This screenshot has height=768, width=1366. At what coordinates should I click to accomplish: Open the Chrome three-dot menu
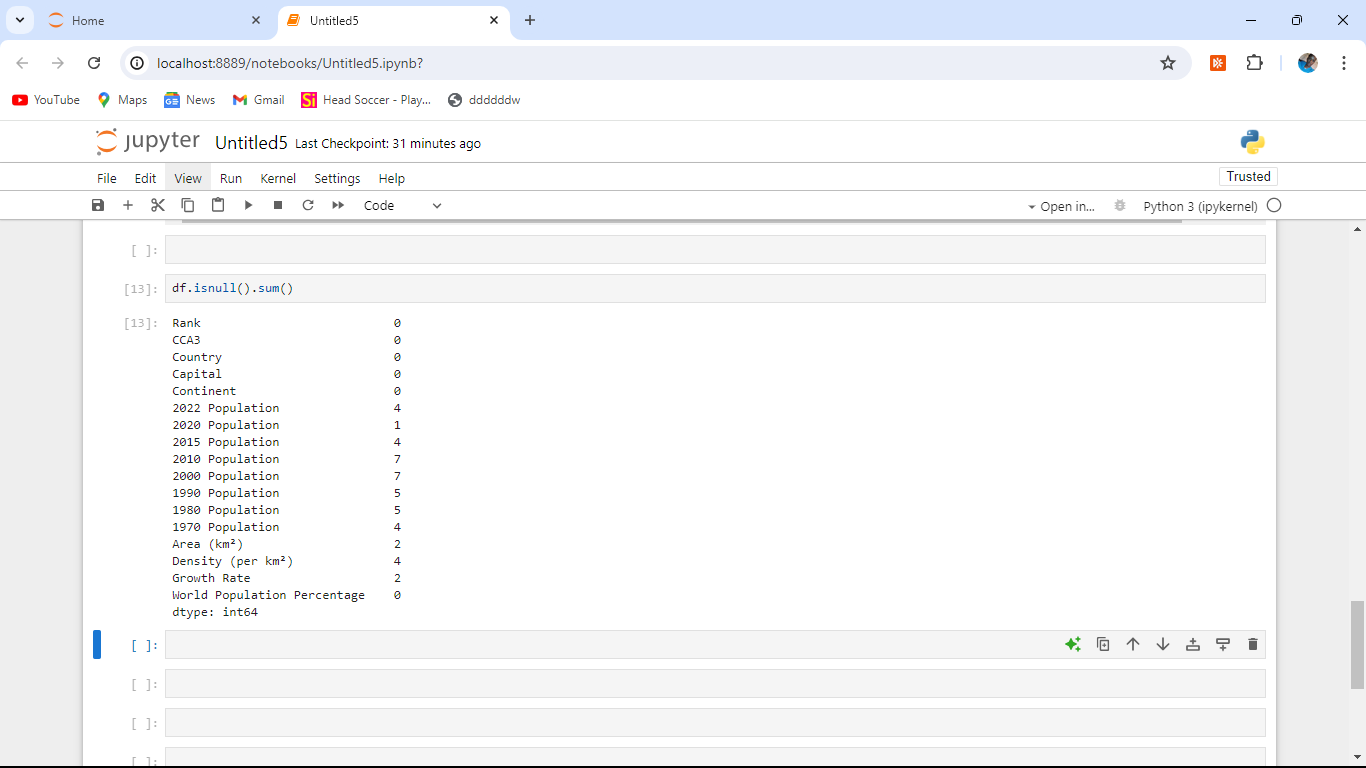[x=1344, y=63]
